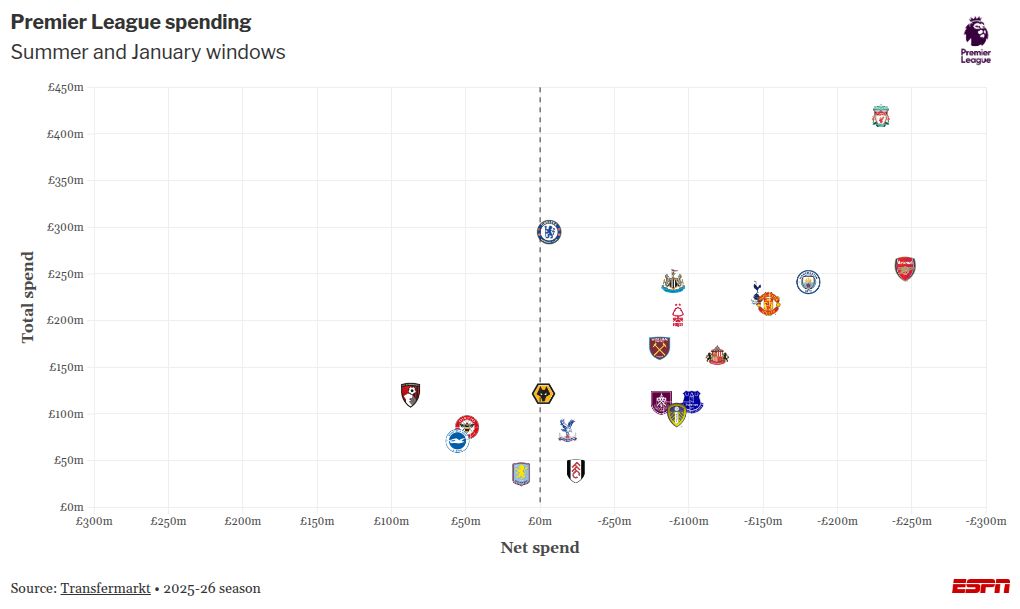Click the 'Premier League spending' chart title
Viewport: 1020px width, 609px height.
pyautogui.click(x=131, y=22)
